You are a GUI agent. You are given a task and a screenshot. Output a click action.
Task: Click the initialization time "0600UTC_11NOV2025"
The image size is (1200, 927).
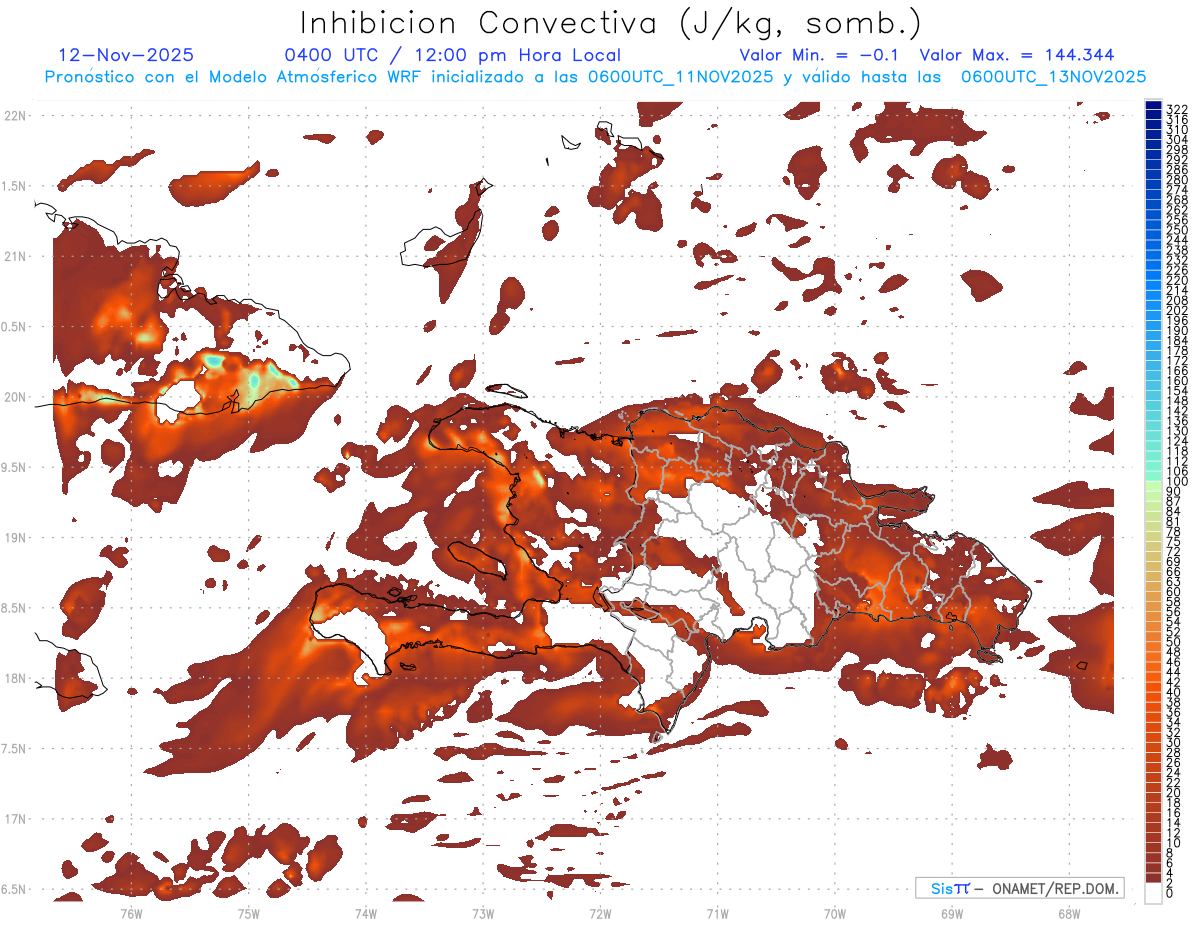(x=680, y=76)
